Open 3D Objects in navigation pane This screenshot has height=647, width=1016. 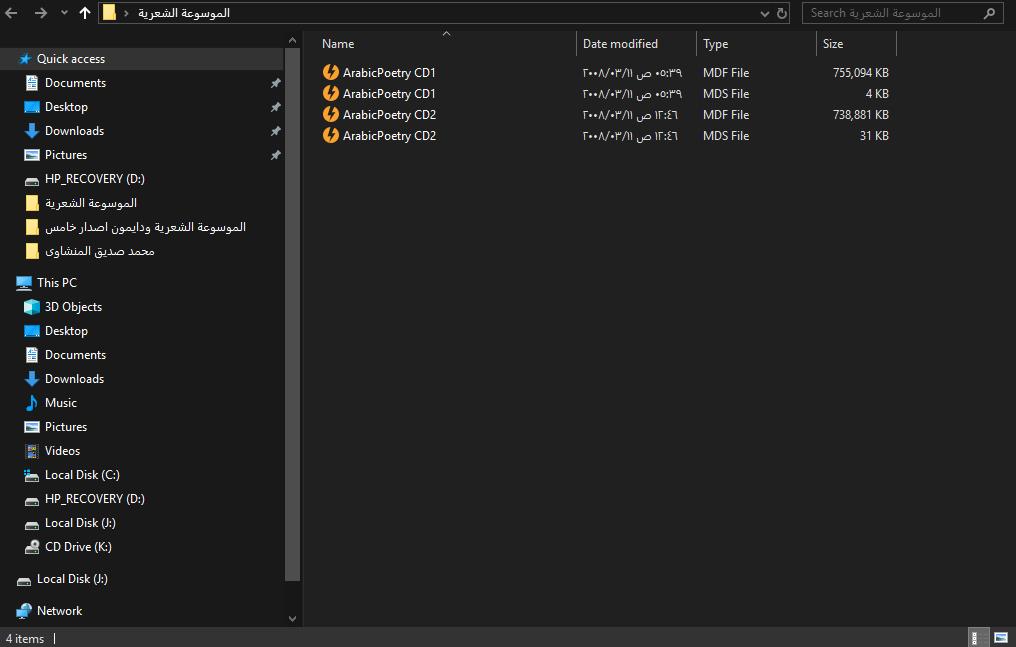(x=72, y=307)
